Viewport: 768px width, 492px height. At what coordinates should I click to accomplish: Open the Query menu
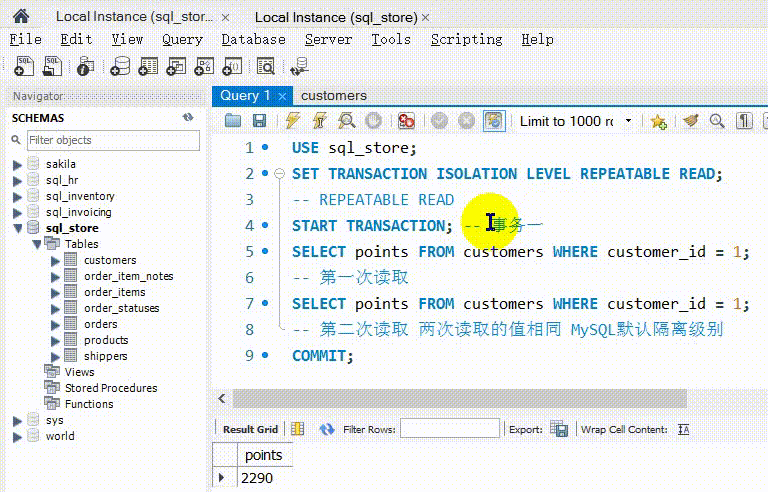[x=182, y=39]
